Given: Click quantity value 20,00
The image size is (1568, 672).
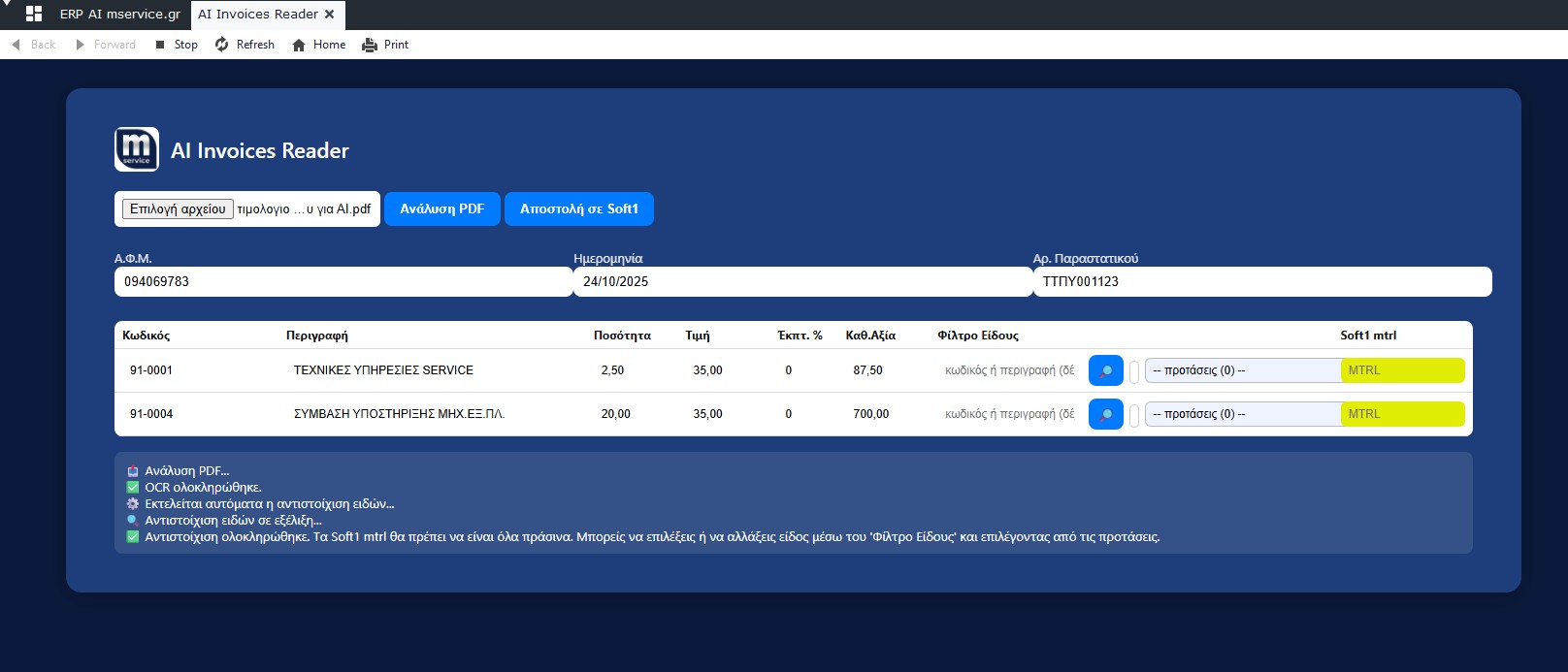Looking at the screenshot, I should [x=615, y=414].
